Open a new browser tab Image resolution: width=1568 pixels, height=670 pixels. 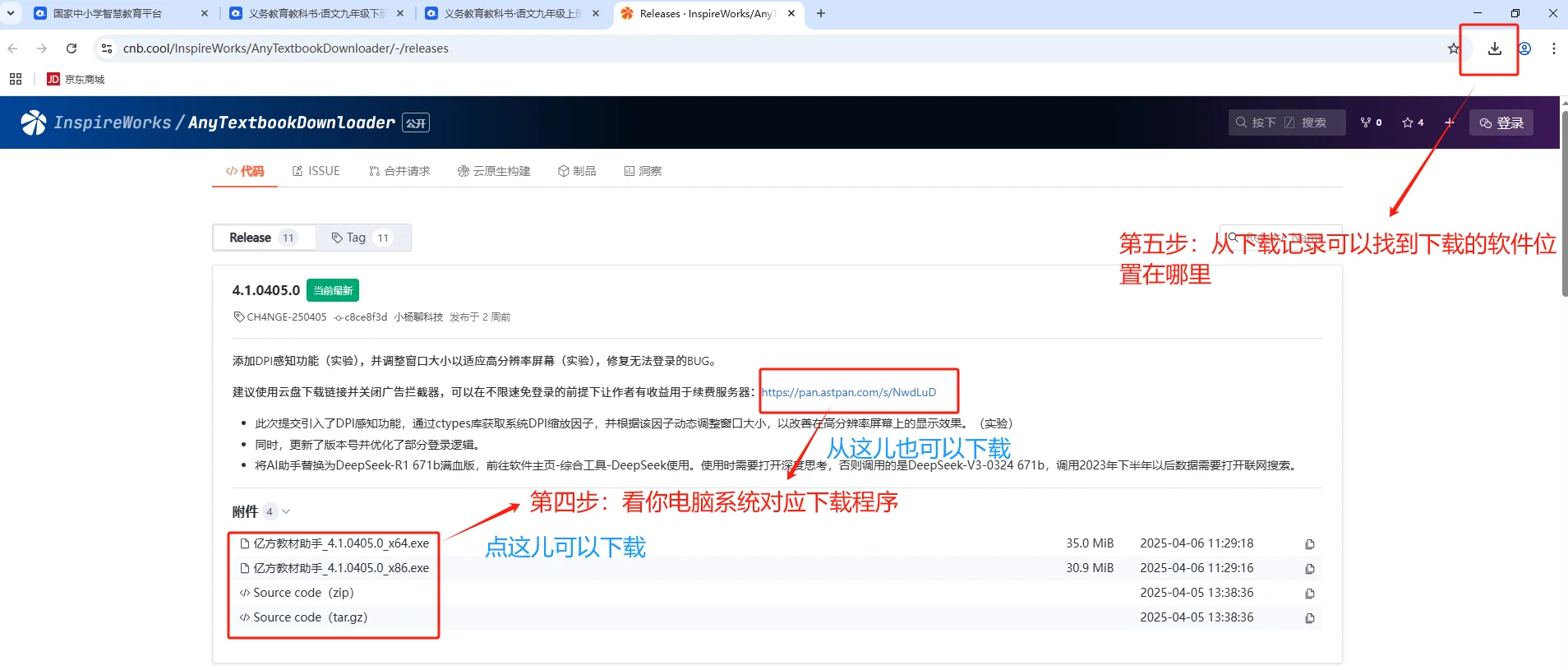point(820,13)
